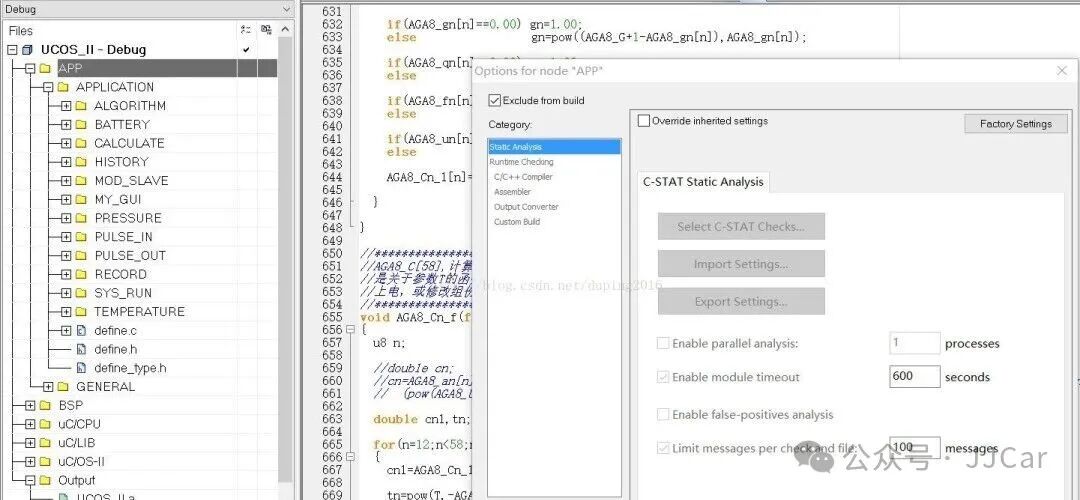Click the APPLICATION folder icon
Viewport: 1080px width, 500px height.
63,87
